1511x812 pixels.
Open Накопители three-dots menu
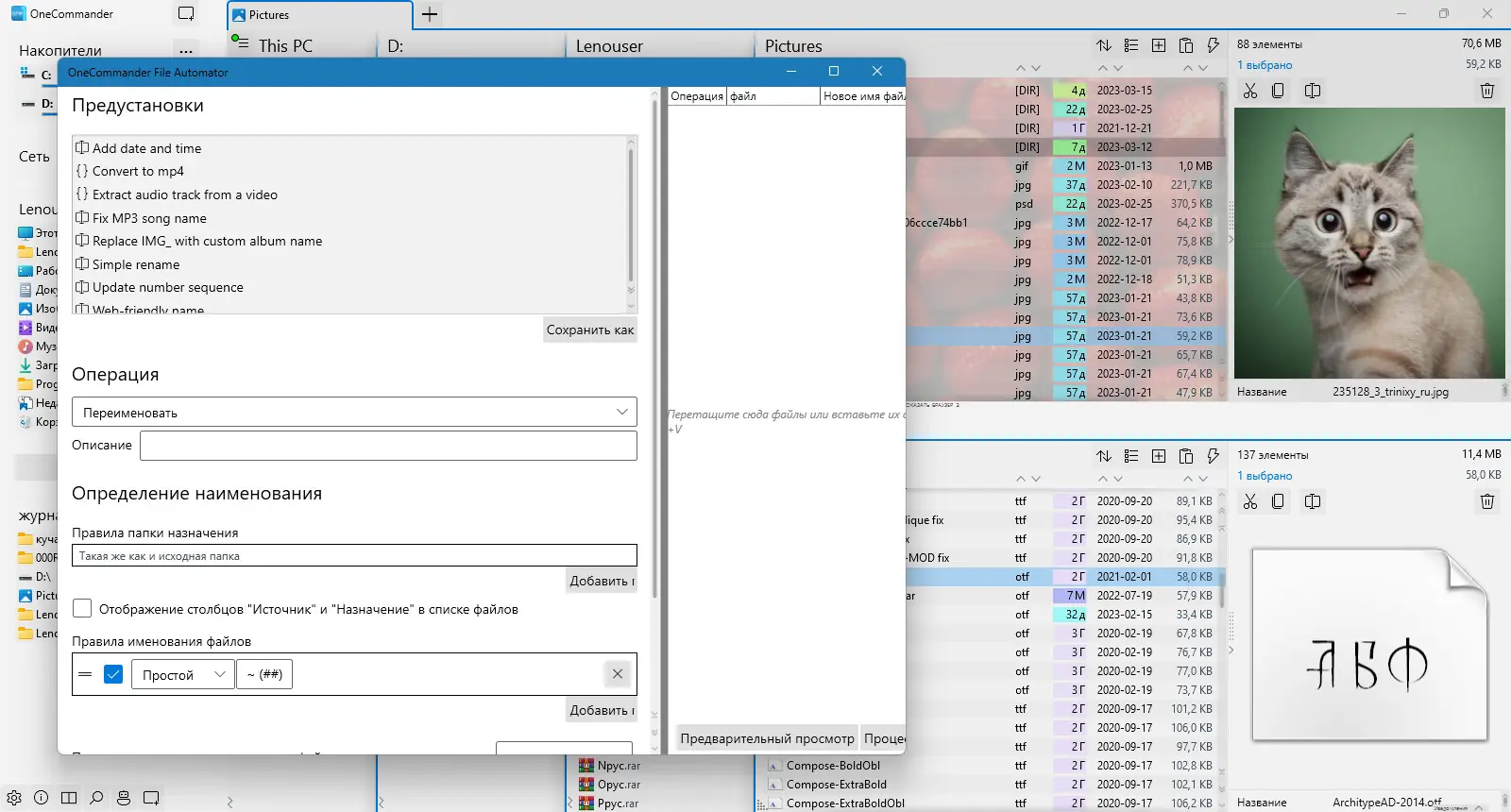[x=186, y=50]
